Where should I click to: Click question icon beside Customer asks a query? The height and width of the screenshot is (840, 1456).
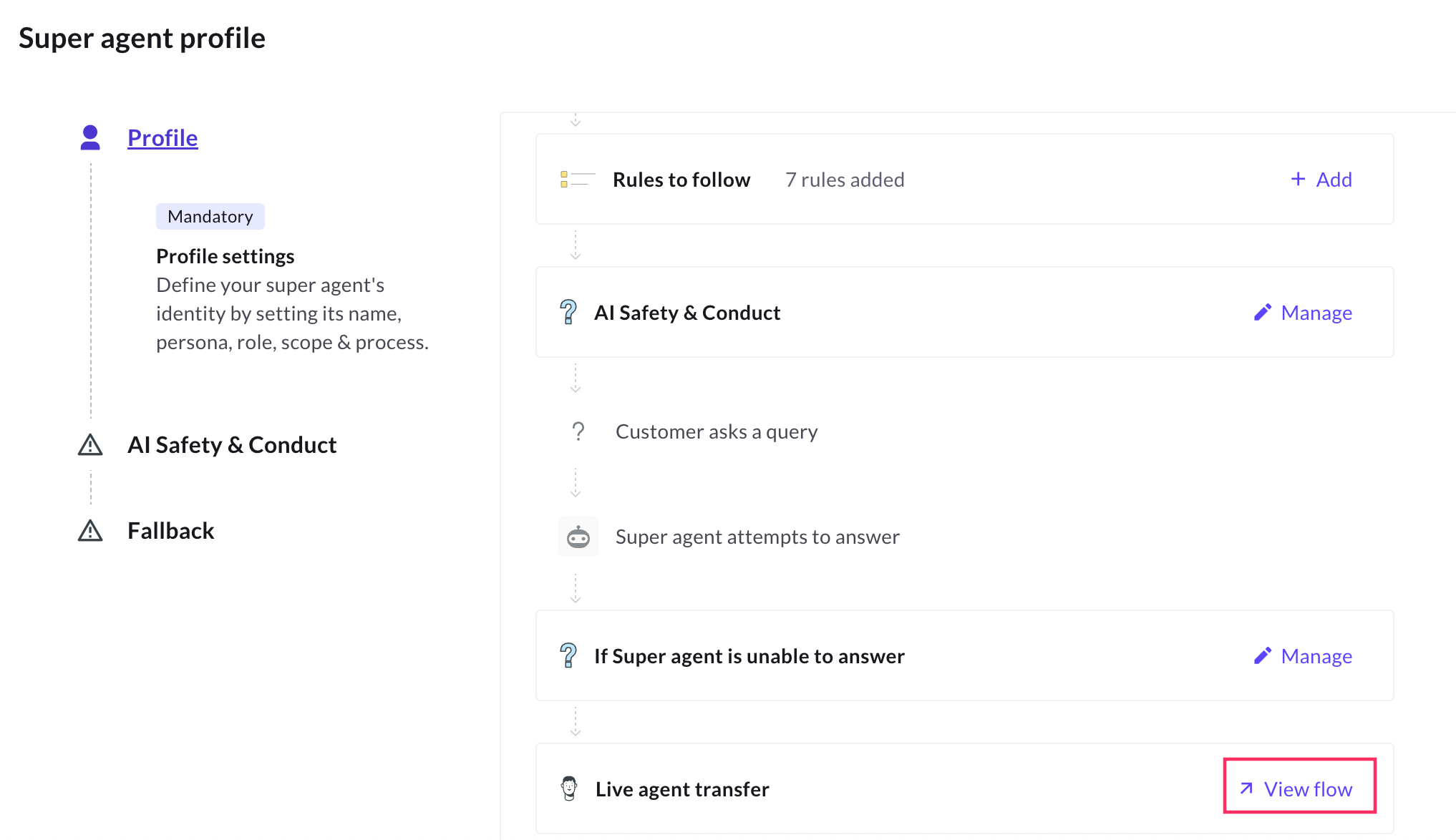pos(578,431)
